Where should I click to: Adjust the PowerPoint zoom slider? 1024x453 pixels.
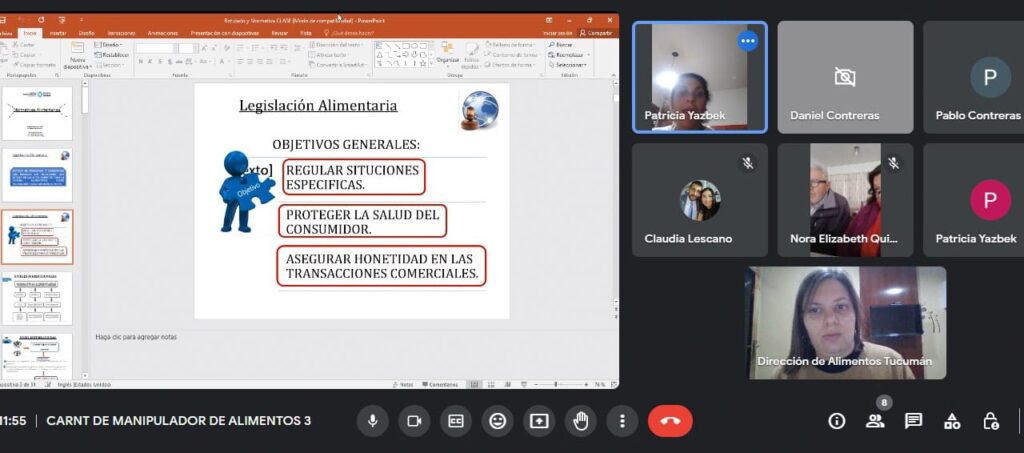click(x=558, y=384)
